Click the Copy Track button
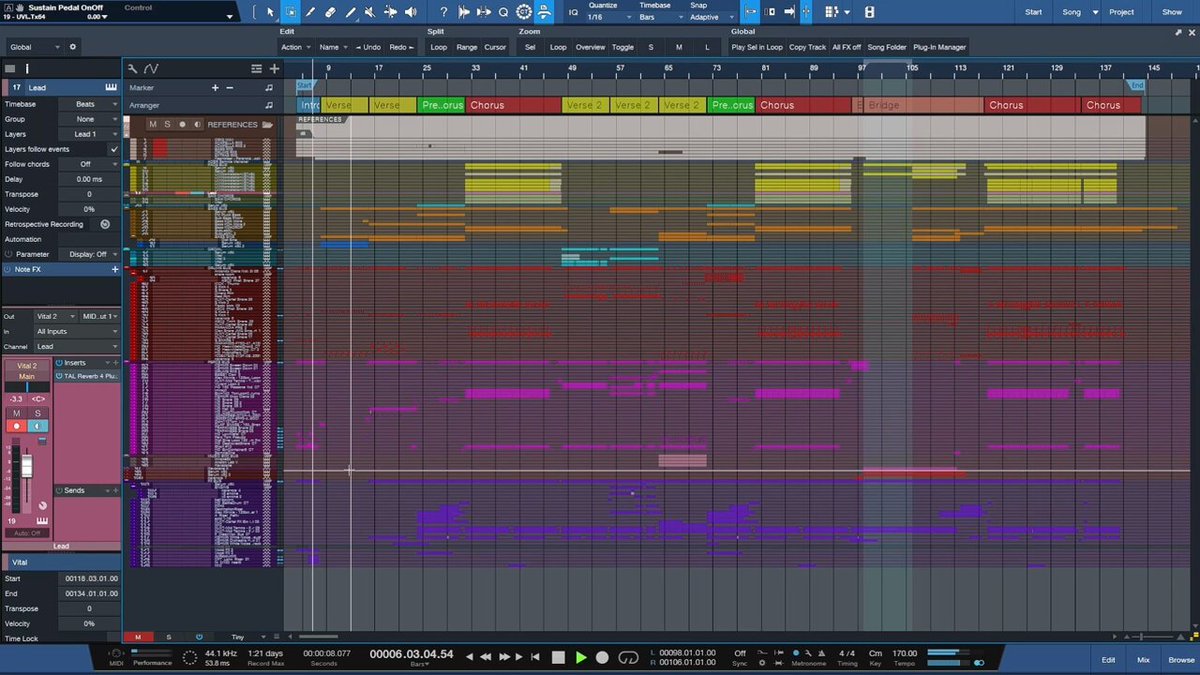Image resolution: width=1200 pixels, height=675 pixels. (x=808, y=47)
